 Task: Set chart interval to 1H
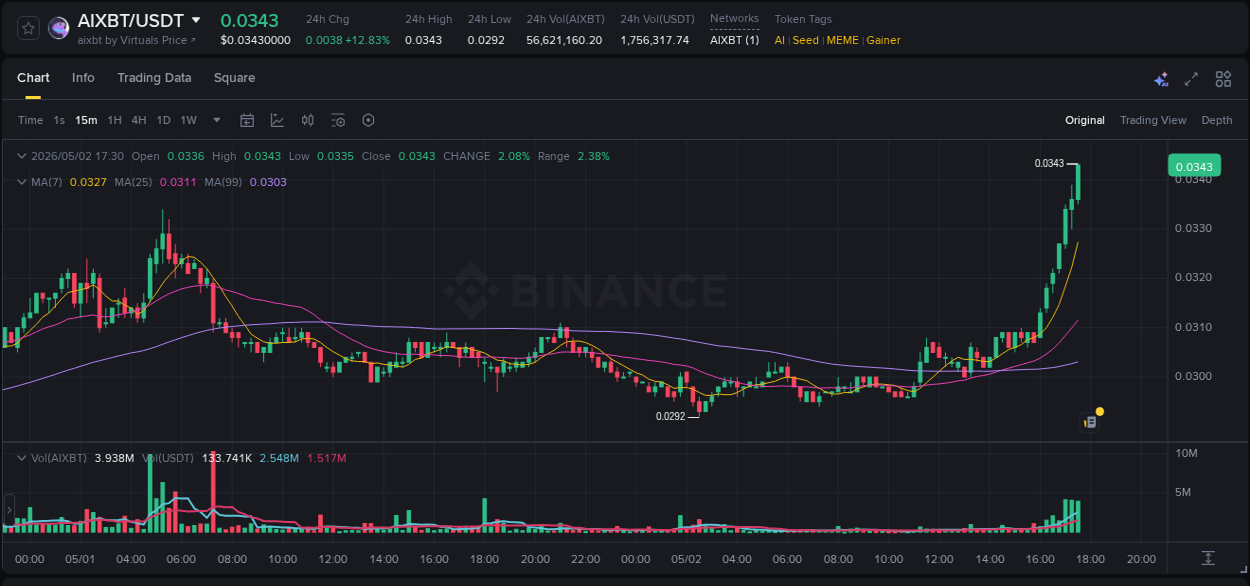[114, 120]
